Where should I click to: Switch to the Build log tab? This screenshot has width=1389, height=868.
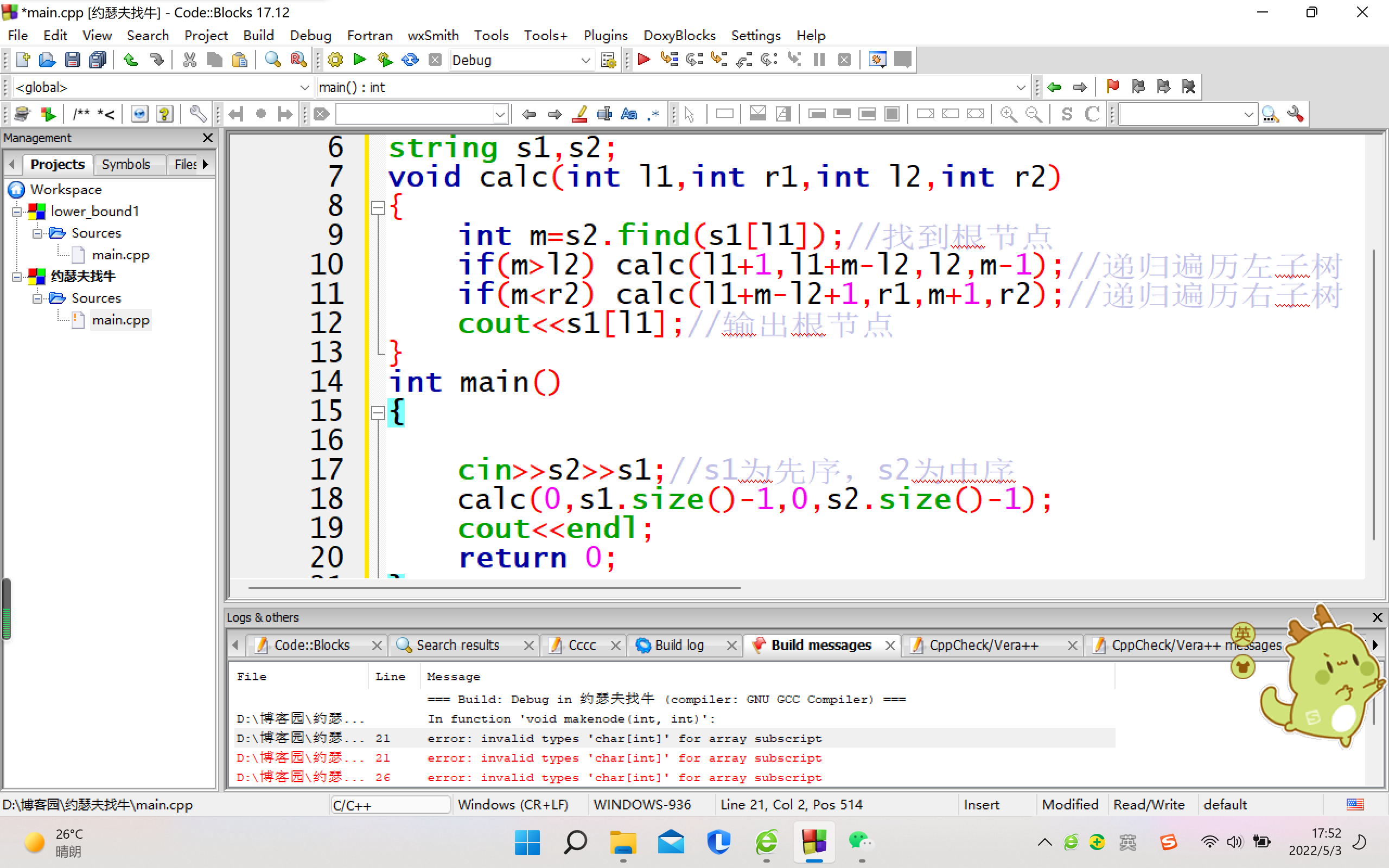679,645
